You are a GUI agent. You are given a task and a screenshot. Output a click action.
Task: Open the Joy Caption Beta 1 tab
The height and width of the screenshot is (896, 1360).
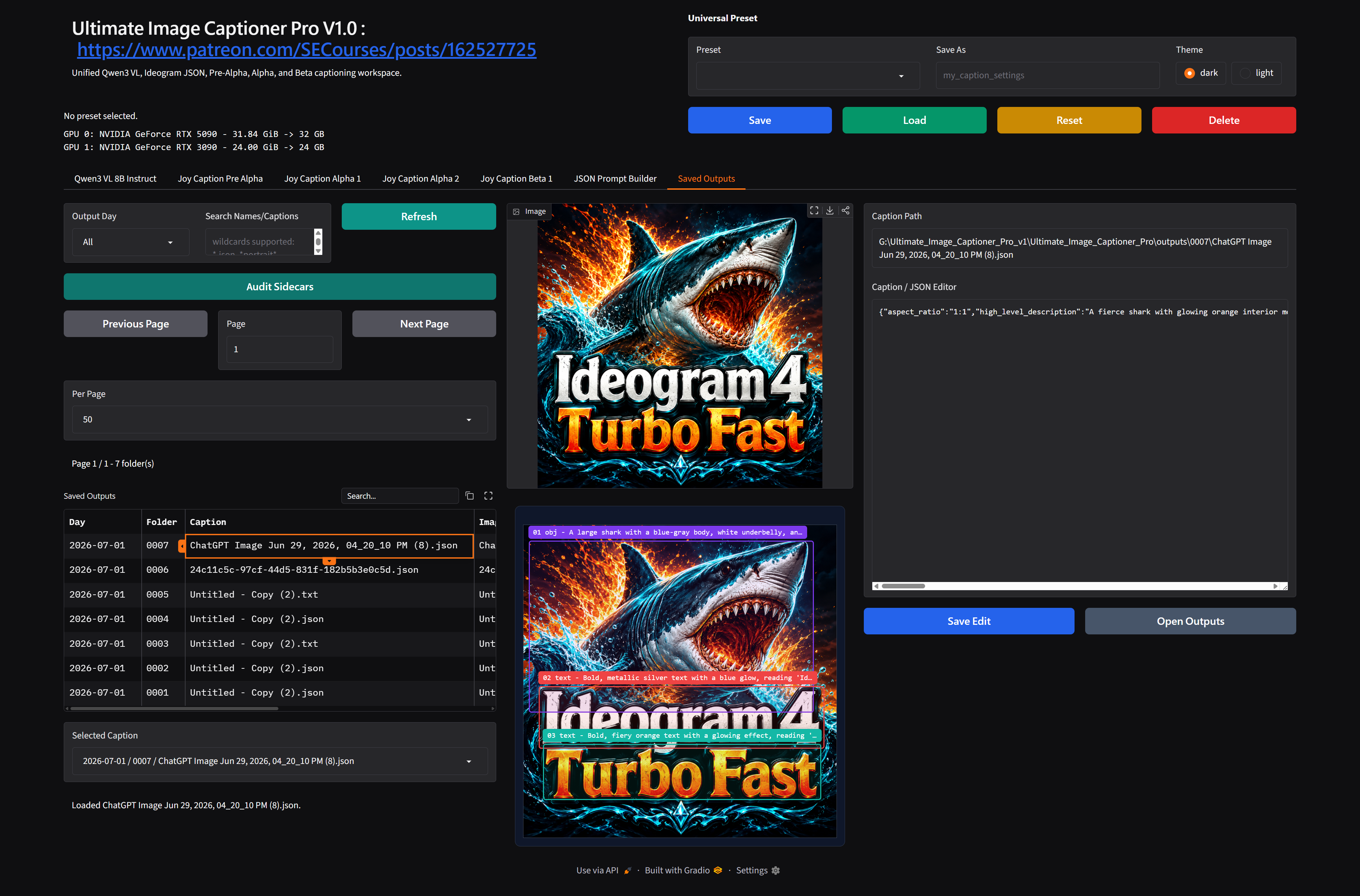[516, 178]
